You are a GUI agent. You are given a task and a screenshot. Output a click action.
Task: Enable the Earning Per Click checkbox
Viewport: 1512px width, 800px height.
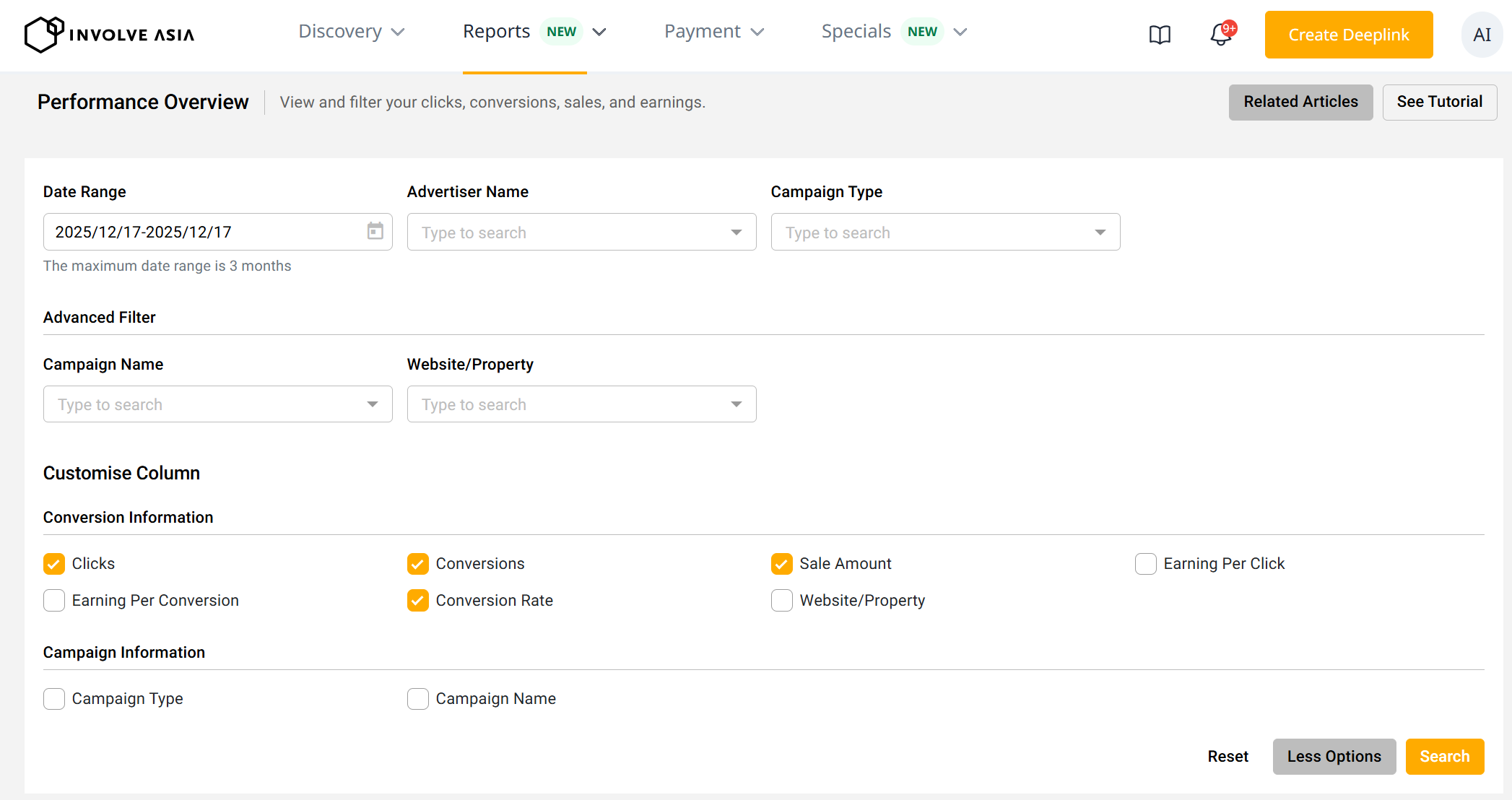coord(1145,564)
